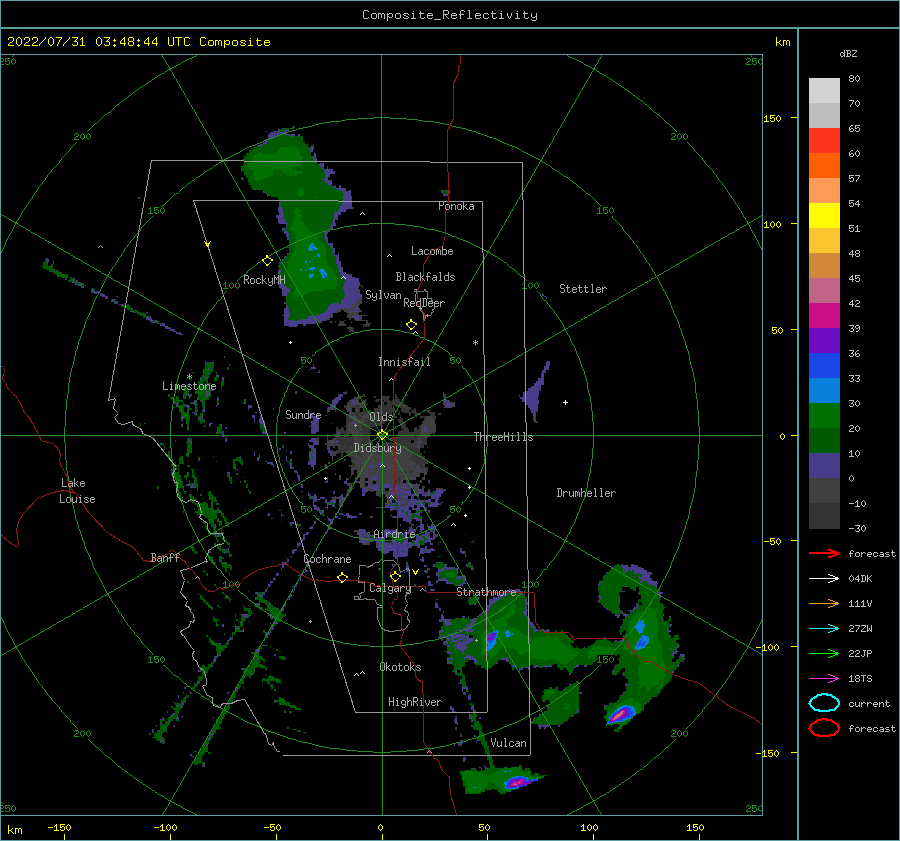Image resolution: width=900 pixels, height=841 pixels.
Task: Click the RockyMH label
Action: [x=264, y=280]
